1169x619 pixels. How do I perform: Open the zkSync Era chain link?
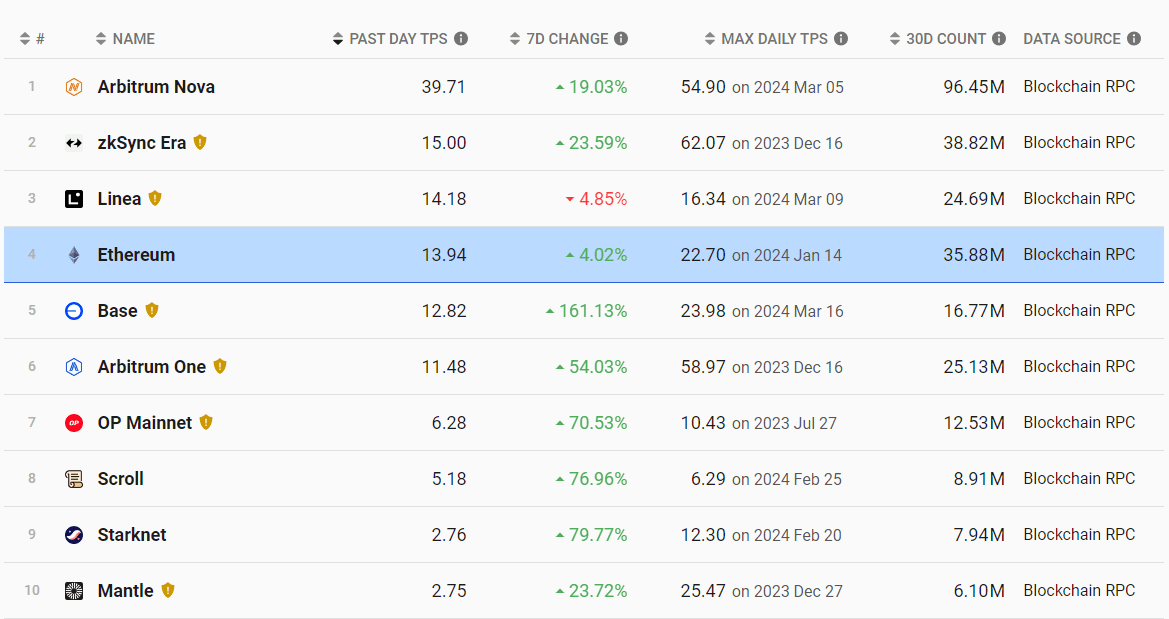click(x=142, y=143)
